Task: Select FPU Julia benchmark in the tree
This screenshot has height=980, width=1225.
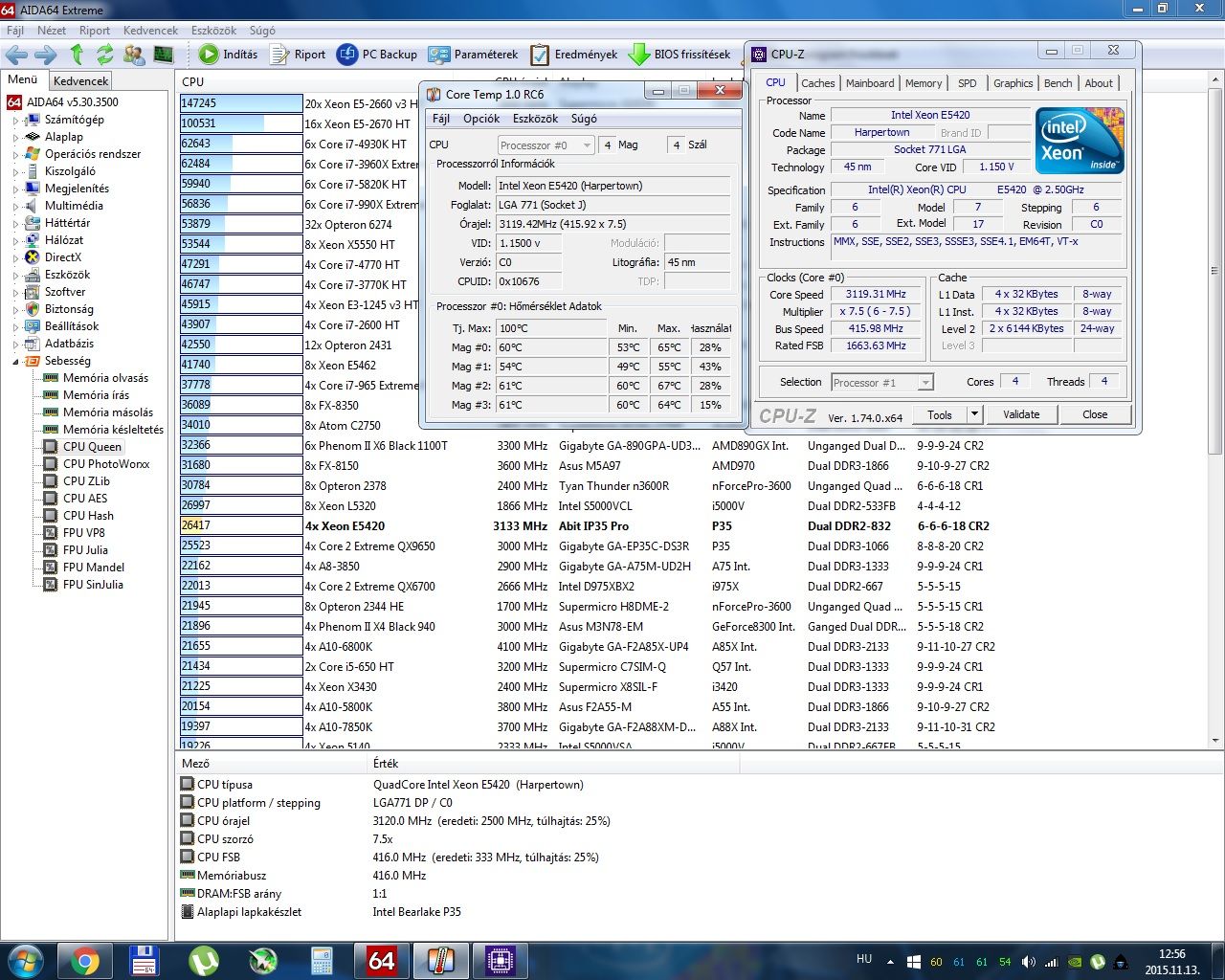Action: pyautogui.click(x=85, y=550)
